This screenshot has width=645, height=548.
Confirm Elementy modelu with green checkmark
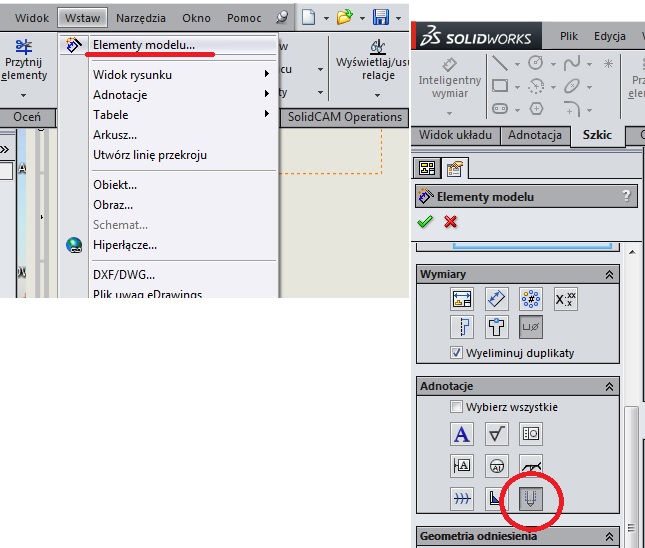[x=425, y=222]
